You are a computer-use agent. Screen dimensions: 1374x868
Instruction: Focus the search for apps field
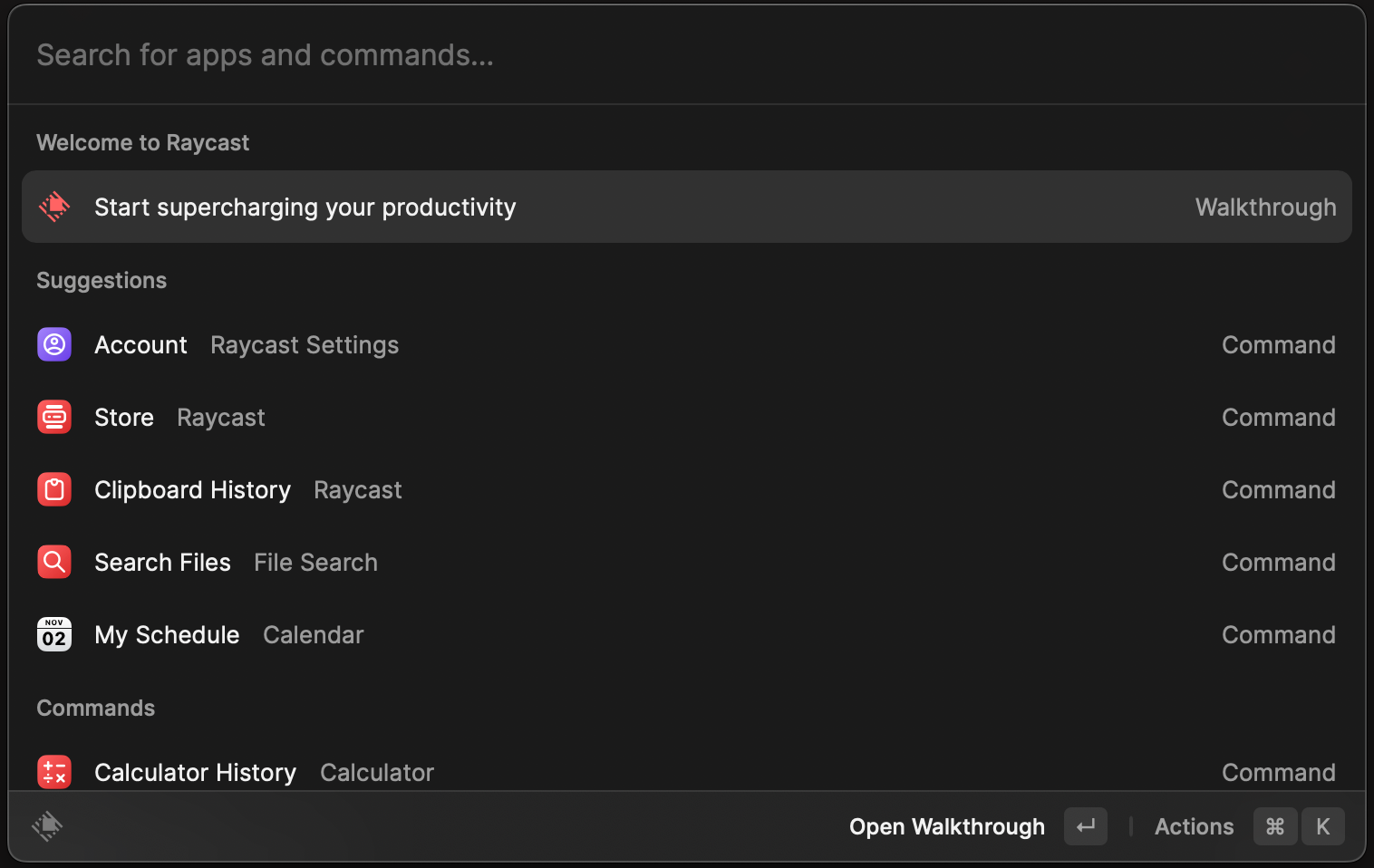(634, 55)
